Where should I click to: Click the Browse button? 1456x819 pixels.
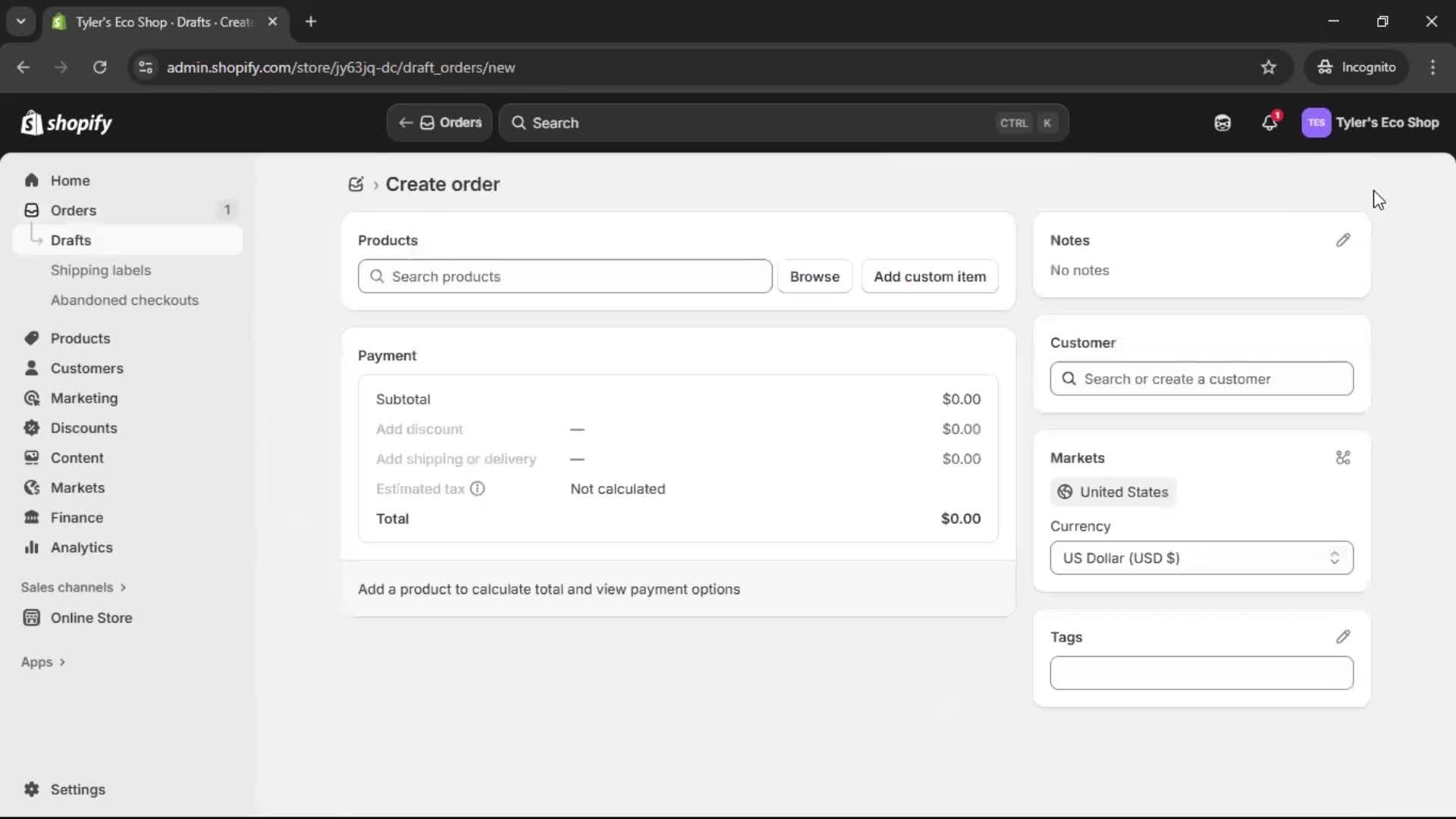[x=814, y=276]
